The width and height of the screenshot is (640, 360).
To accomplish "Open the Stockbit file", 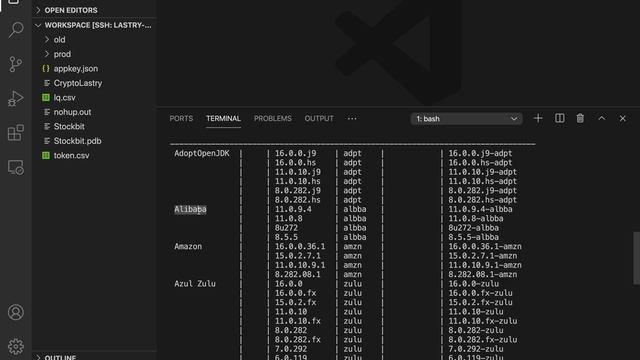I will click(x=69, y=127).
